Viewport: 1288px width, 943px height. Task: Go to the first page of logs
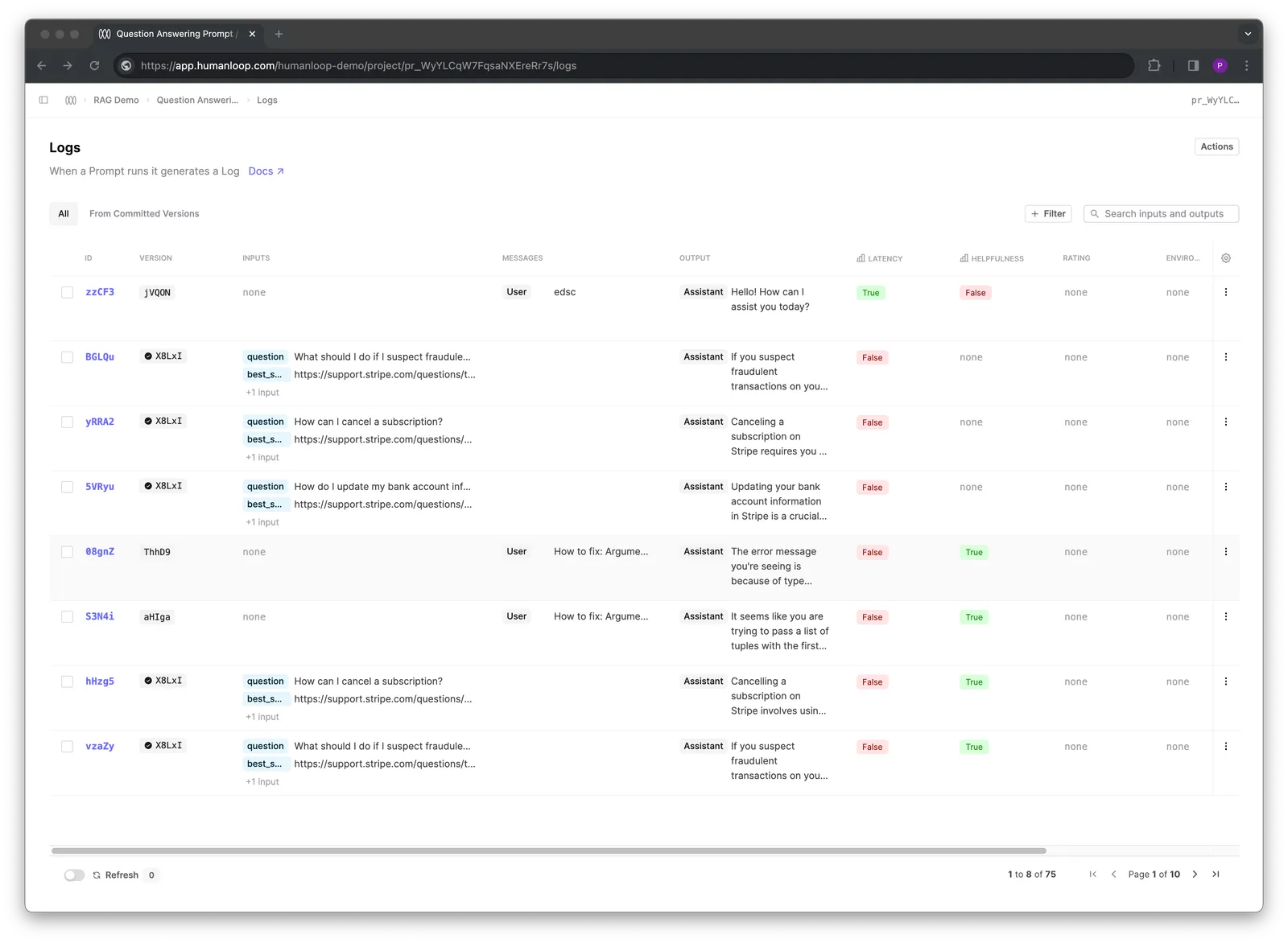1092,875
